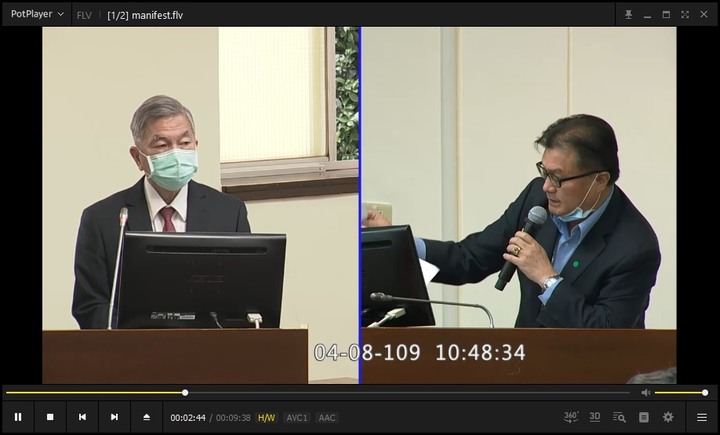Toggle the H/W hardware acceleration indicator
The height and width of the screenshot is (435, 720).
point(266,418)
